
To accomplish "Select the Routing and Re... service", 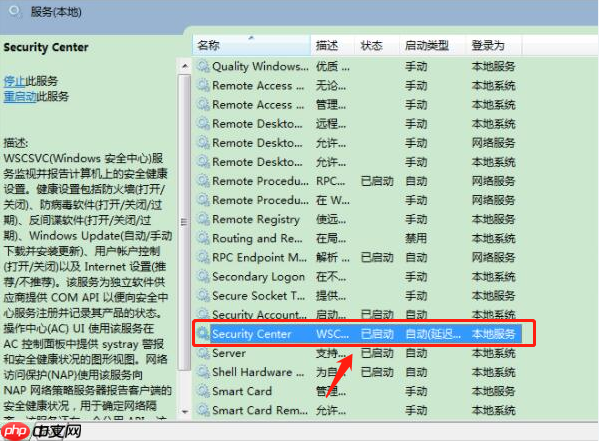I will (257, 238).
